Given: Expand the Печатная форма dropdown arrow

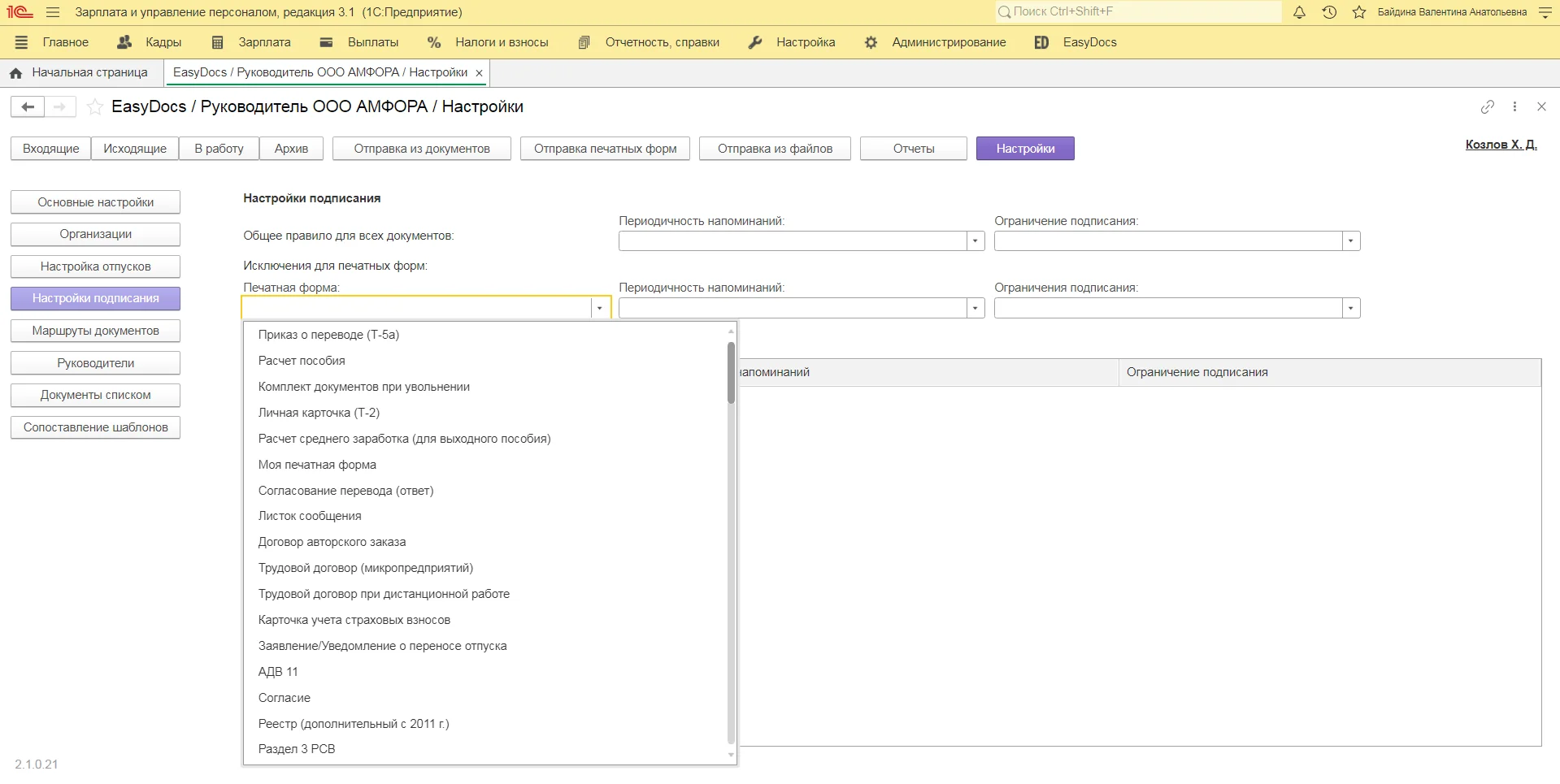Looking at the screenshot, I should point(600,308).
